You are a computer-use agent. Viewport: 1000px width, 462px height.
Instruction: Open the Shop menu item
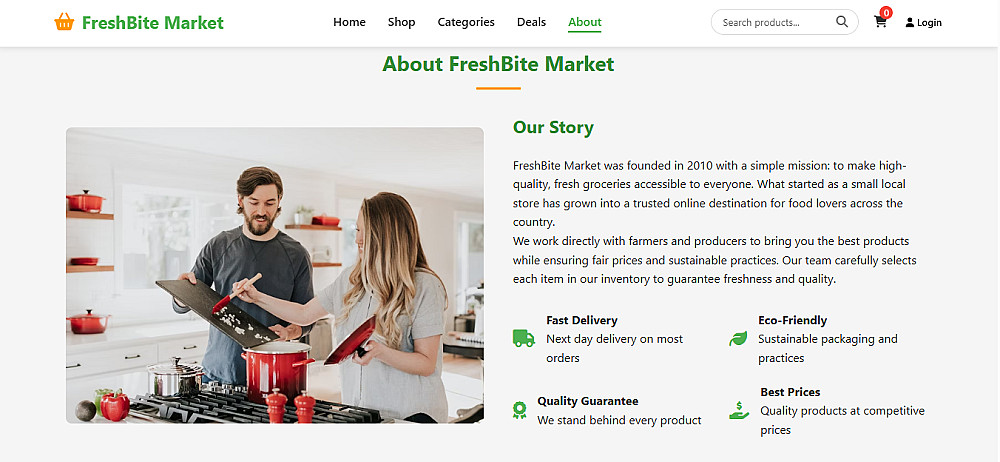(401, 22)
